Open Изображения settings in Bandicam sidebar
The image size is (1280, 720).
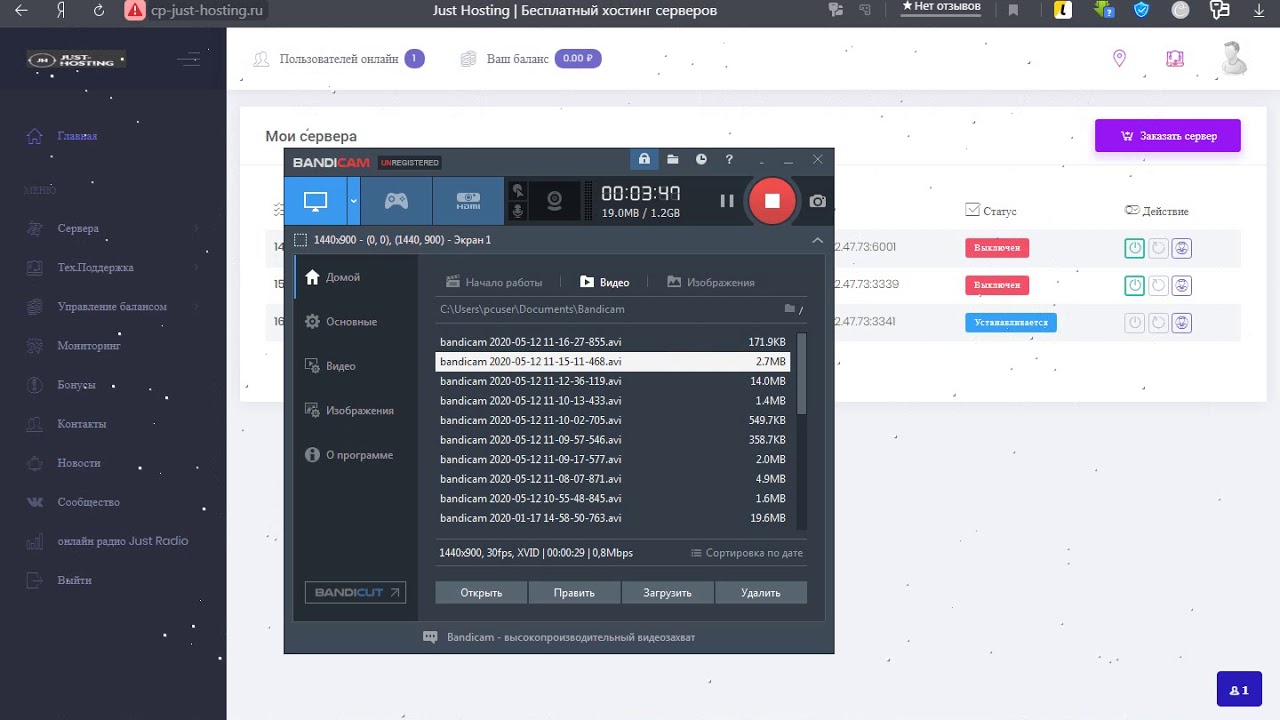click(349, 410)
